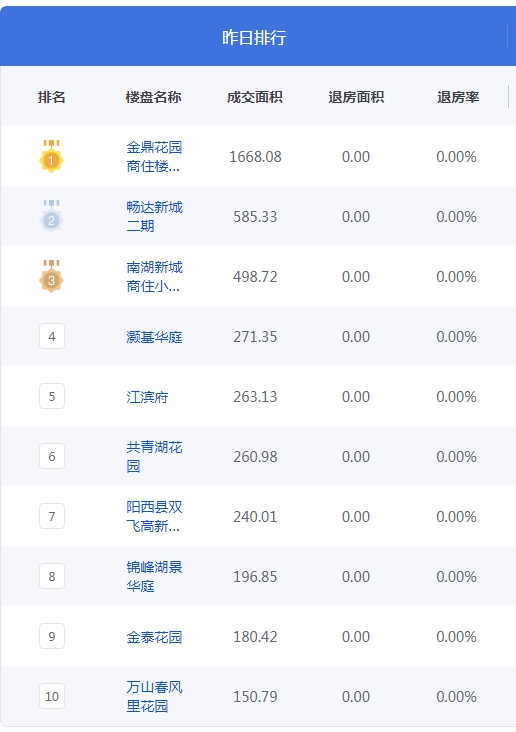Select the rank 4 number badge

click(x=52, y=336)
